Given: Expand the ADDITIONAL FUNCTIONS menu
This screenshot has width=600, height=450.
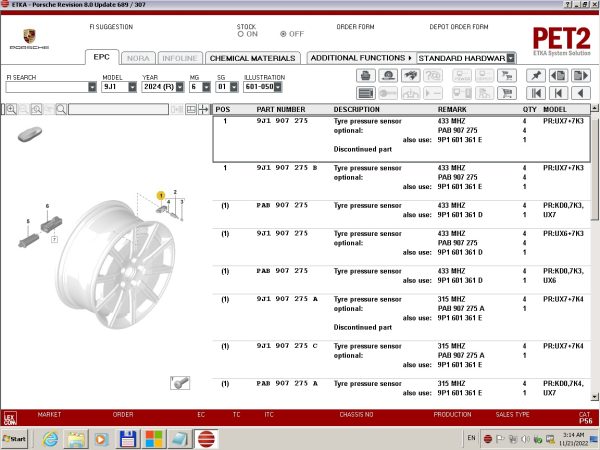Looking at the screenshot, I should pyautogui.click(x=360, y=58).
